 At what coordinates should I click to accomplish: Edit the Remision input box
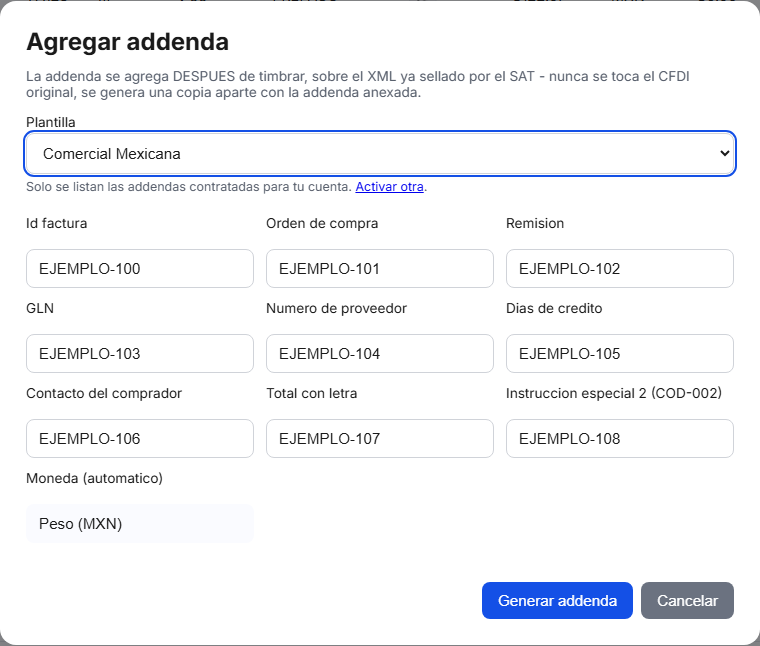point(619,268)
